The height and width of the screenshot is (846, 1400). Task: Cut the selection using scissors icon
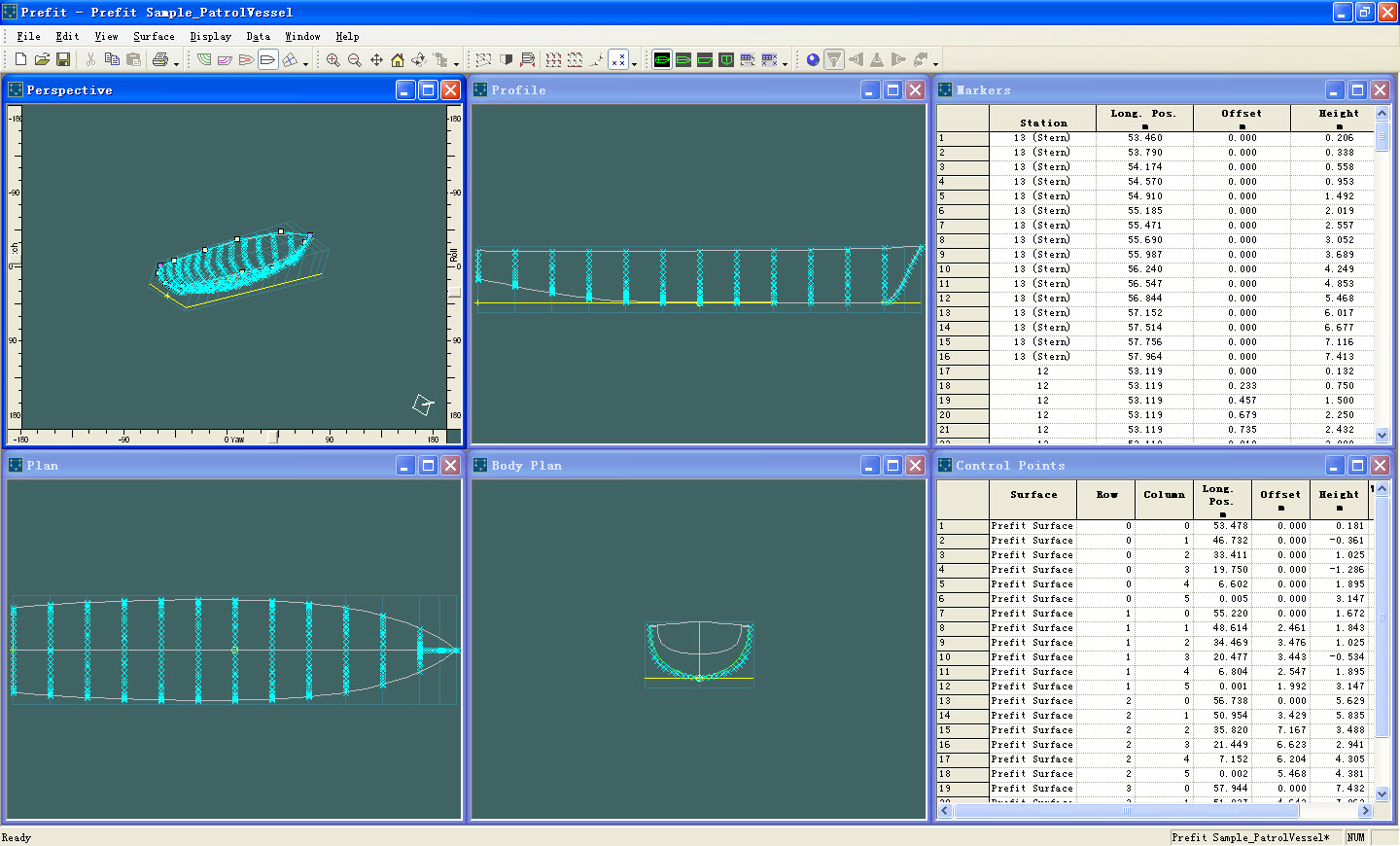tap(90, 59)
